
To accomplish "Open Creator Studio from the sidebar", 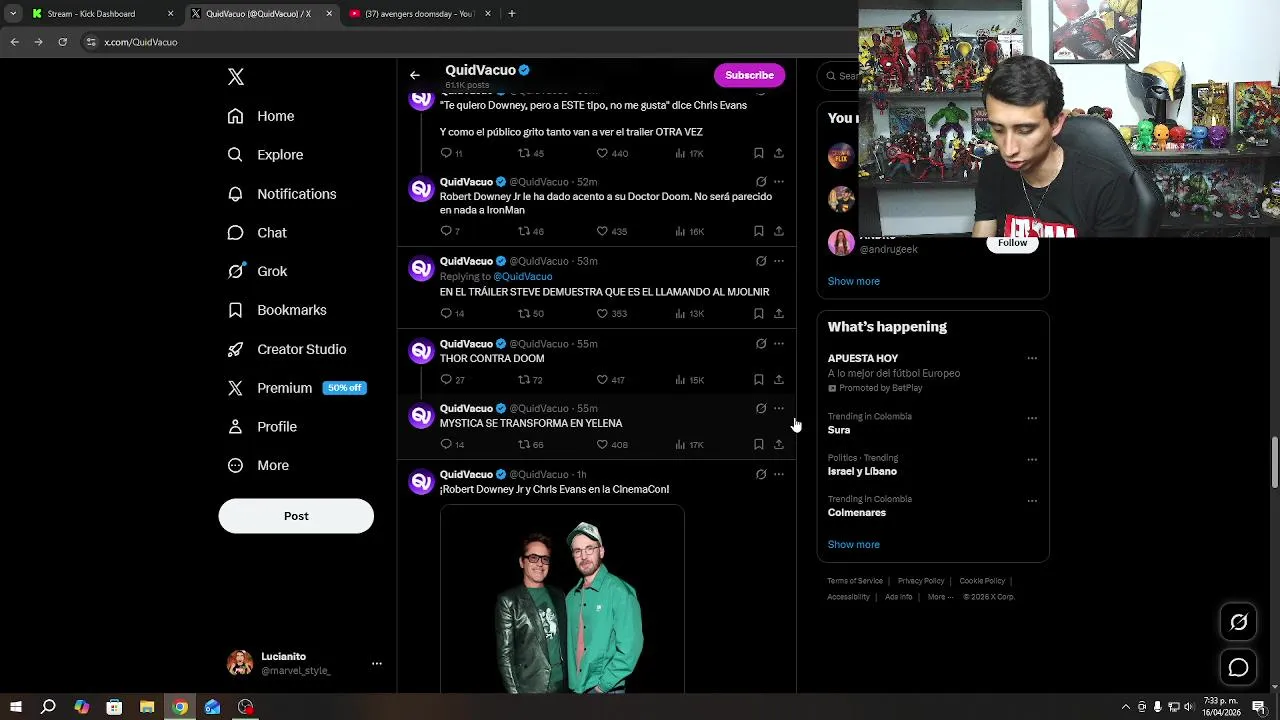I will (287, 349).
